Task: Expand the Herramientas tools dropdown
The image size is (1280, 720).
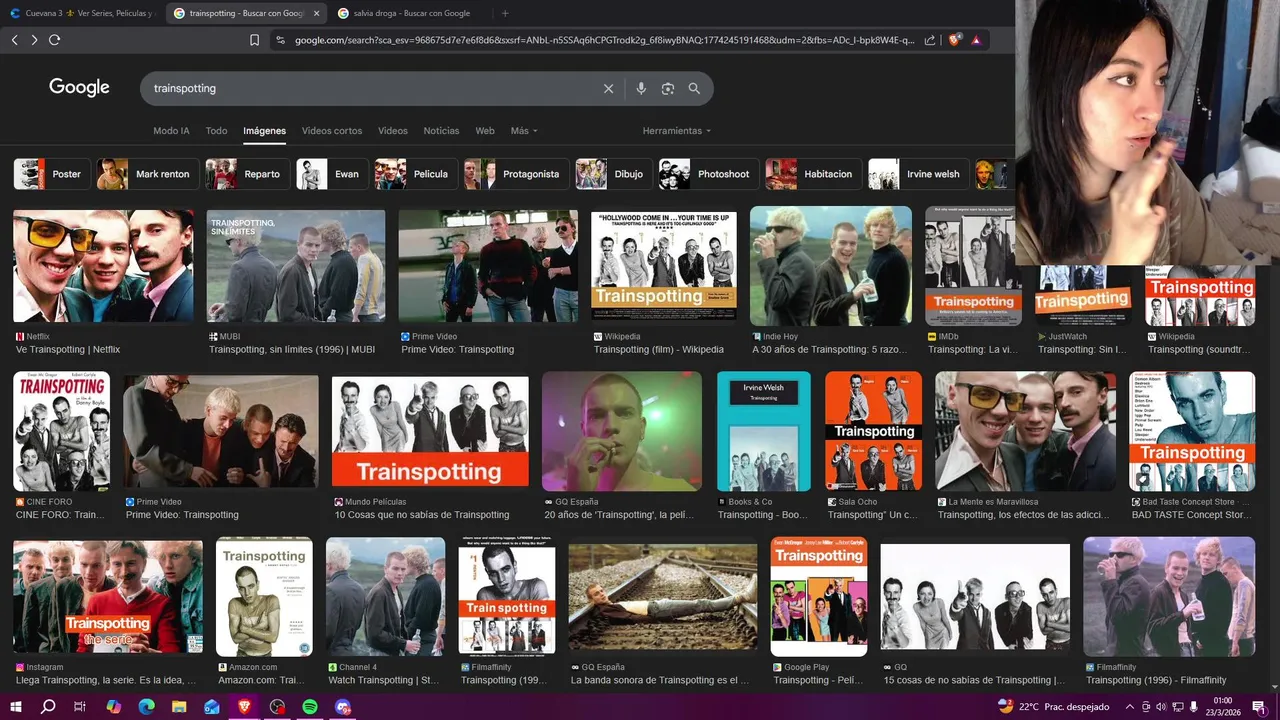Action: 677,131
